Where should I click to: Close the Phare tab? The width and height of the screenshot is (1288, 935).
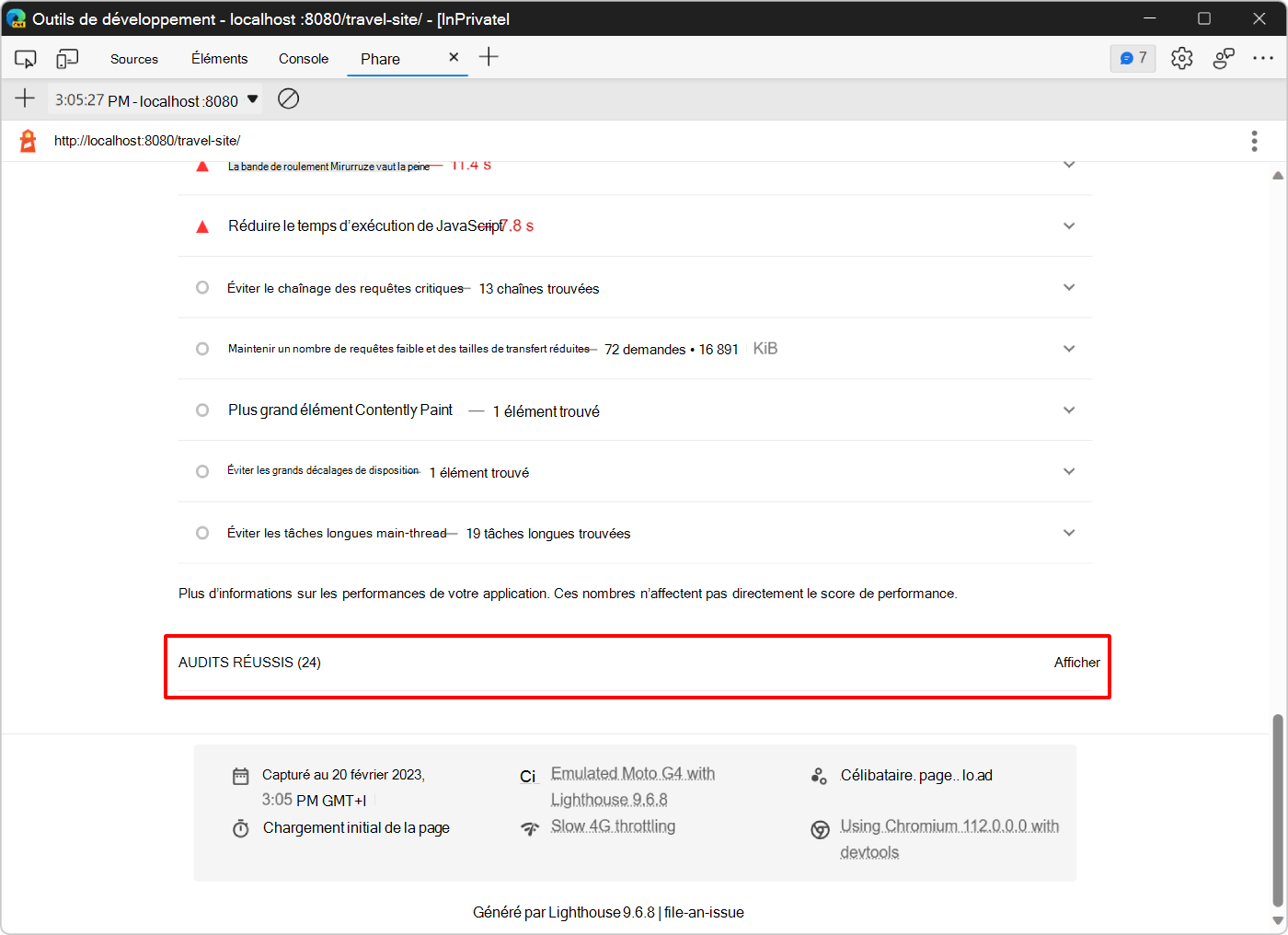(x=454, y=57)
